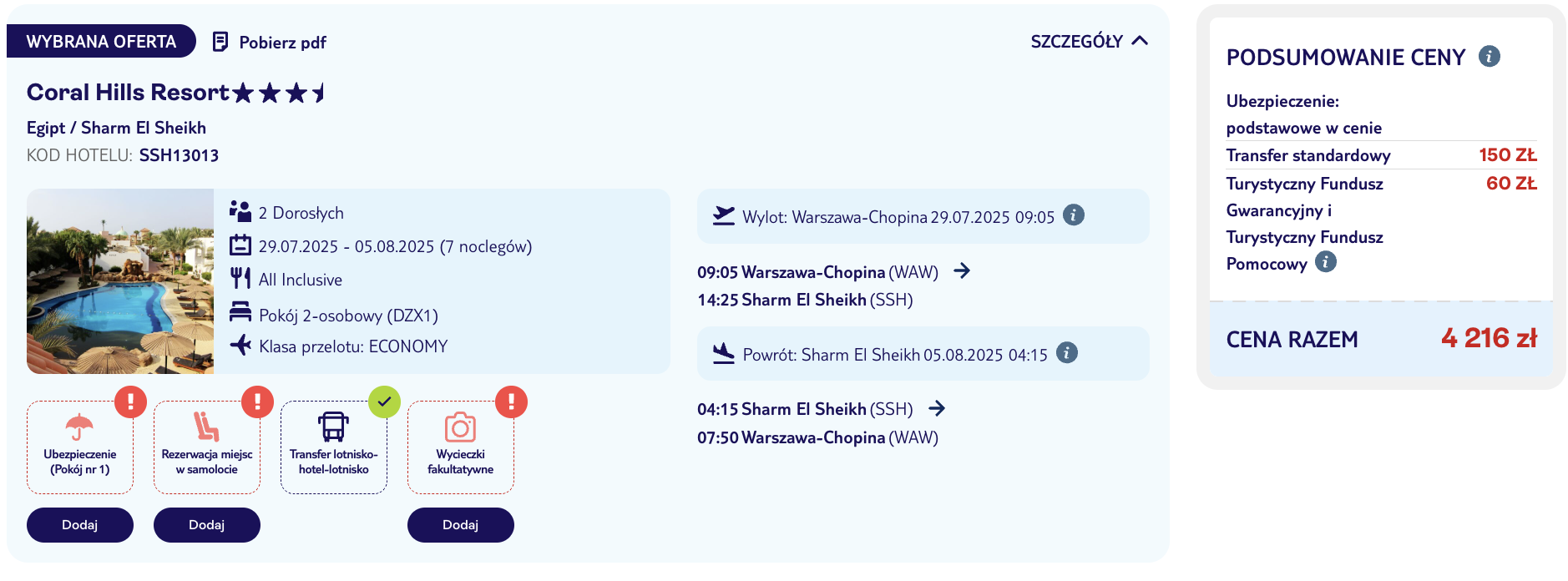Click Dodaj button under Rezerwacja miejsc

tap(207, 525)
